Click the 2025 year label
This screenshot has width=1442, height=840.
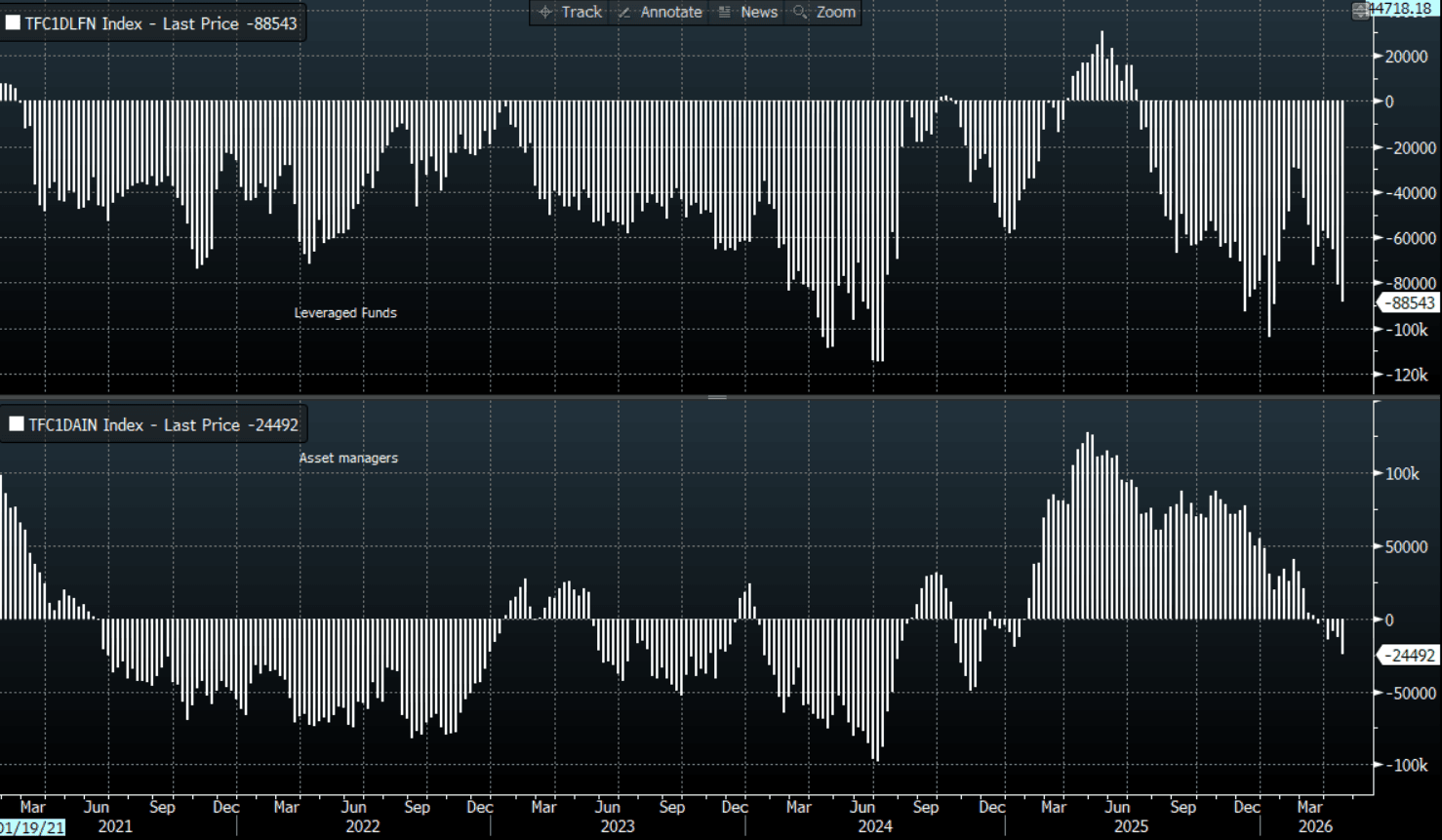[1132, 826]
